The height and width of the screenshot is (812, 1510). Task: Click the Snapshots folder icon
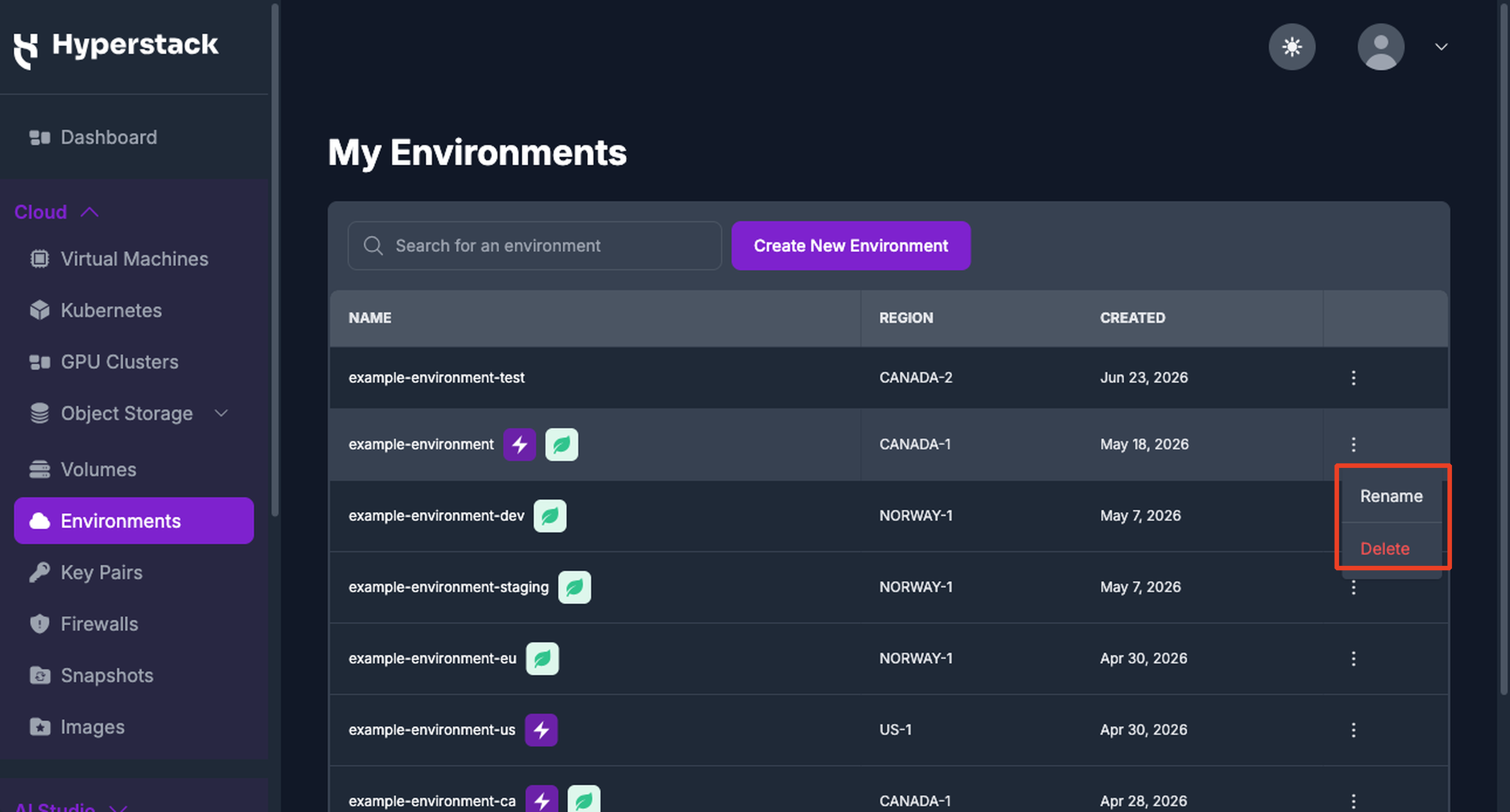(x=40, y=676)
